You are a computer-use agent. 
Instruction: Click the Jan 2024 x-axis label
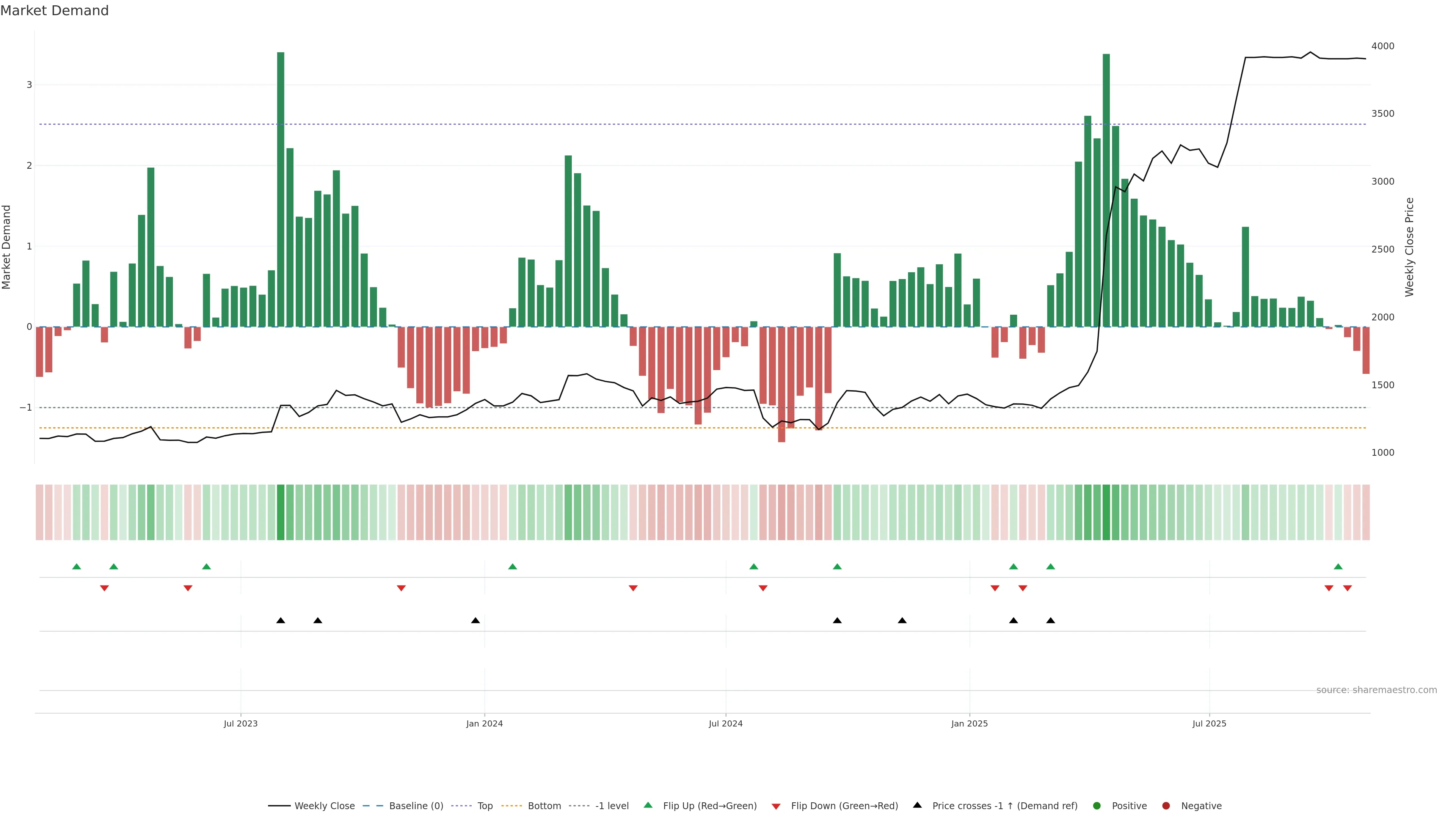[485, 723]
